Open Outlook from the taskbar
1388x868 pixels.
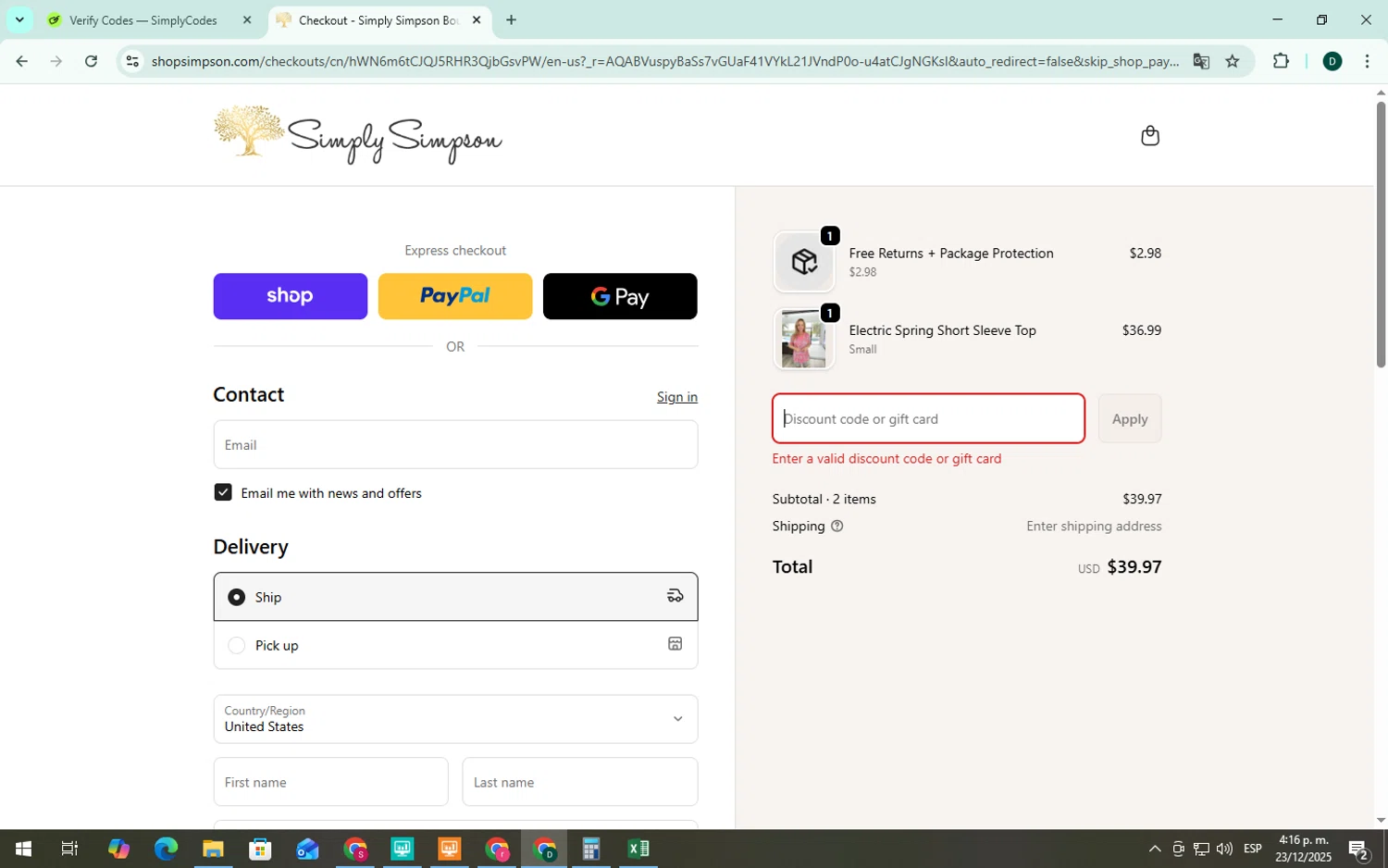click(x=307, y=849)
